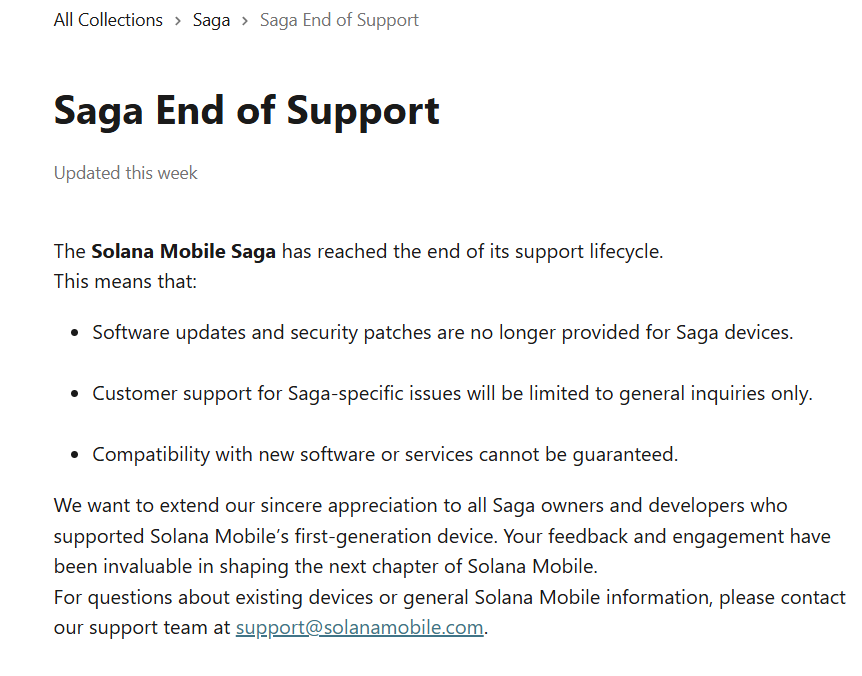862x676 pixels.
Task: Click chevron separator after Saga breadcrumb
Action: (x=245, y=20)
